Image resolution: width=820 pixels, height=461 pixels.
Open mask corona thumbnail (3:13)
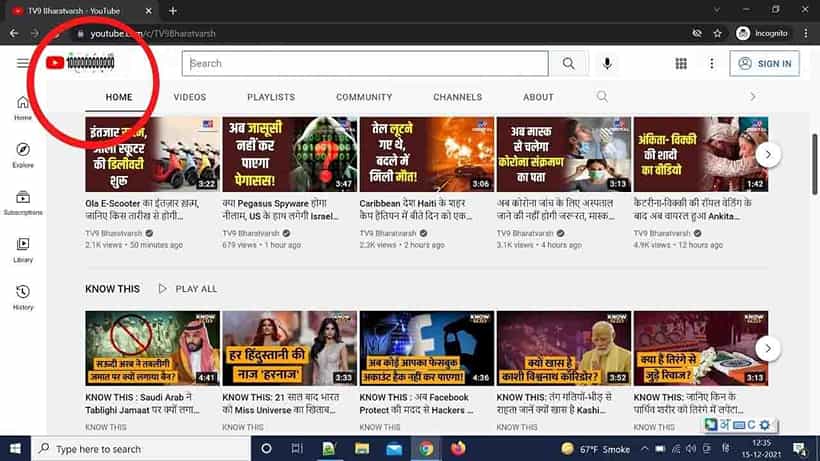click(564, 154)
